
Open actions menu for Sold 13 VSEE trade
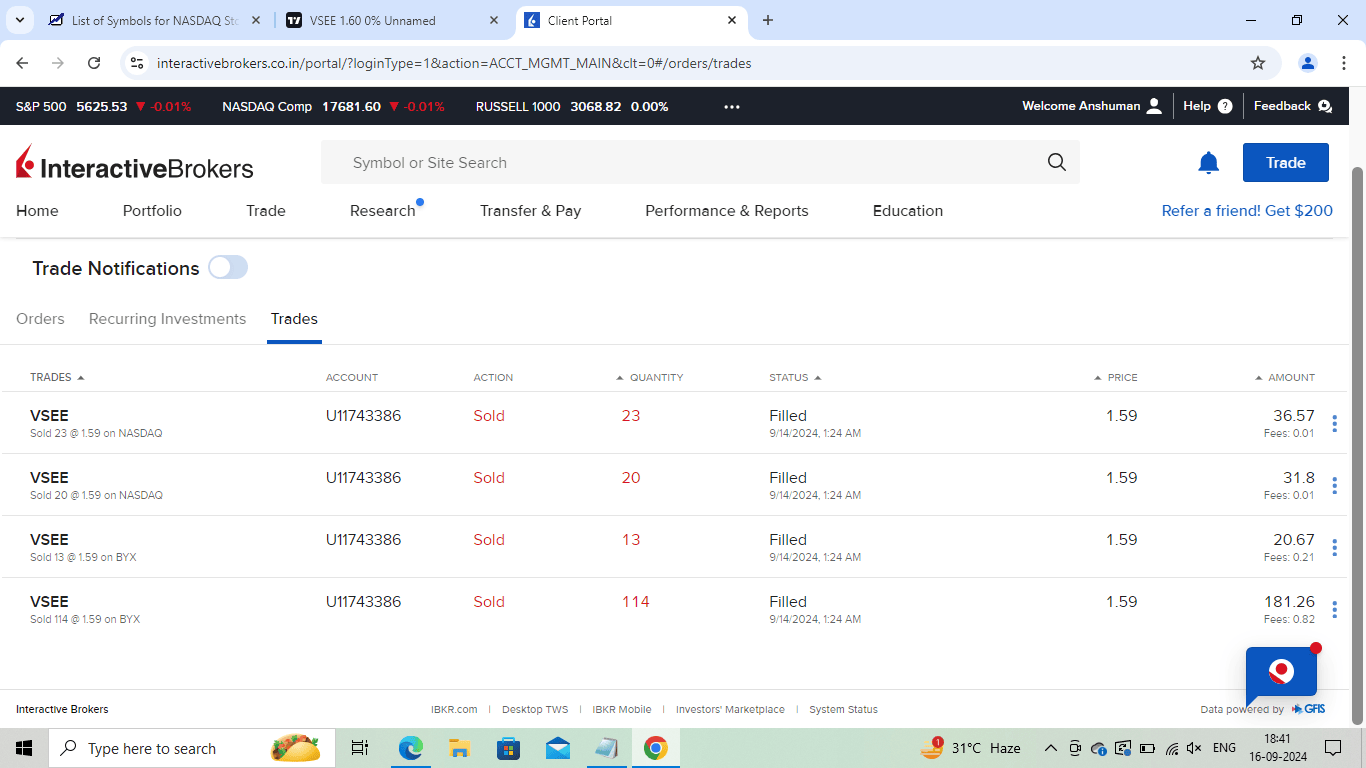click(1334, 548)
